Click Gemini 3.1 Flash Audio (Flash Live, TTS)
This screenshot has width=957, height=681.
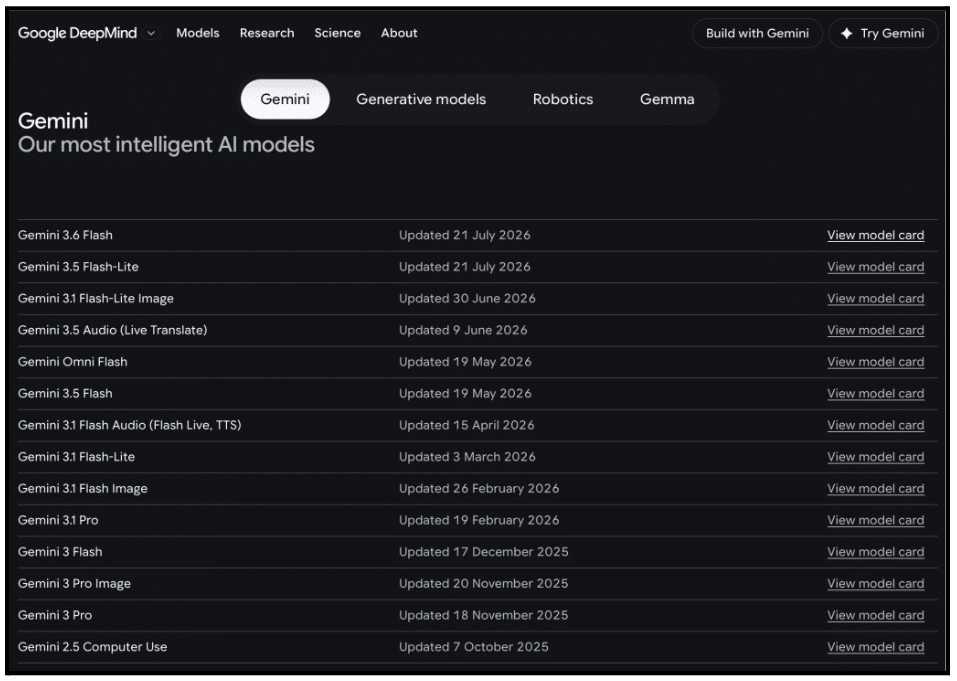click(129, 425)
